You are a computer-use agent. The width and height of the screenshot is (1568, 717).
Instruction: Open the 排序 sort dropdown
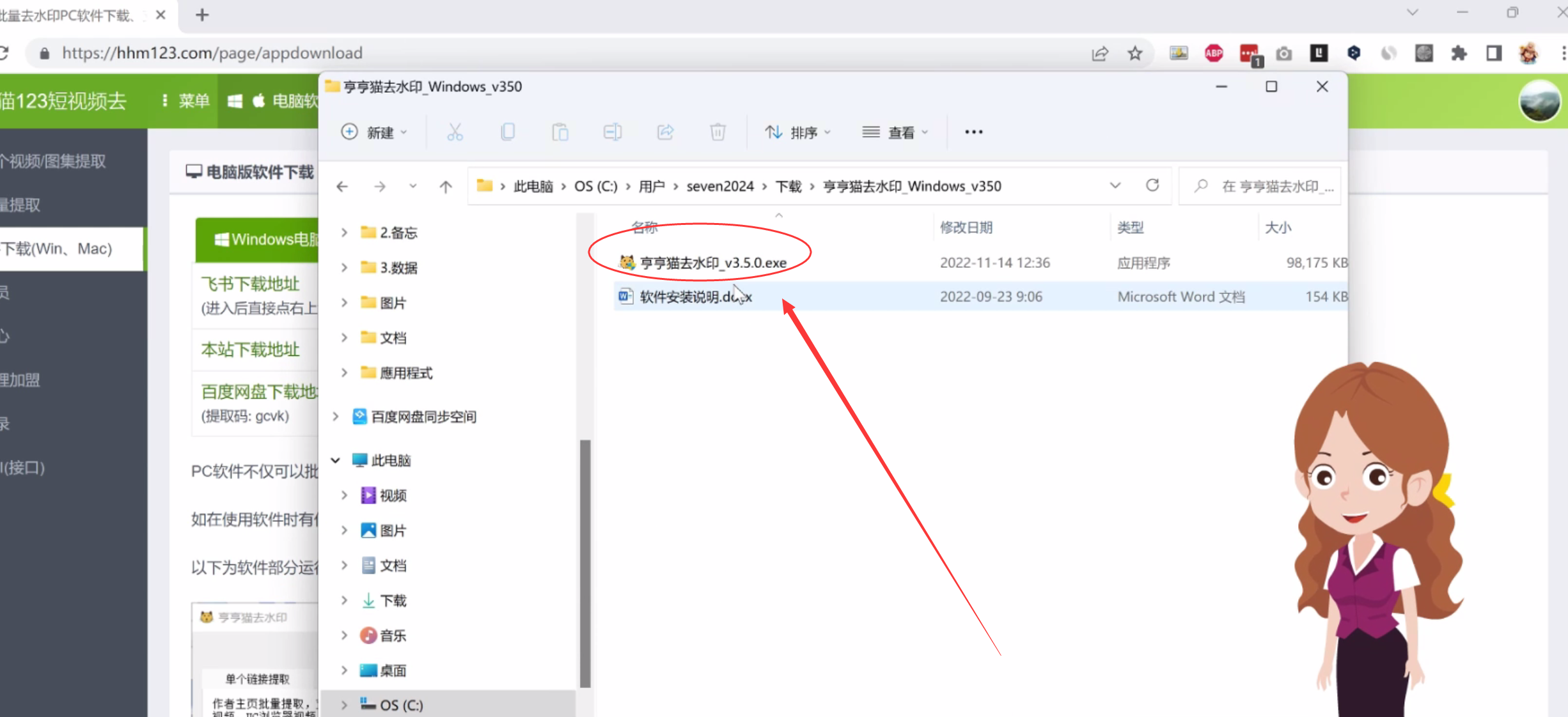(x=798, y=132)
